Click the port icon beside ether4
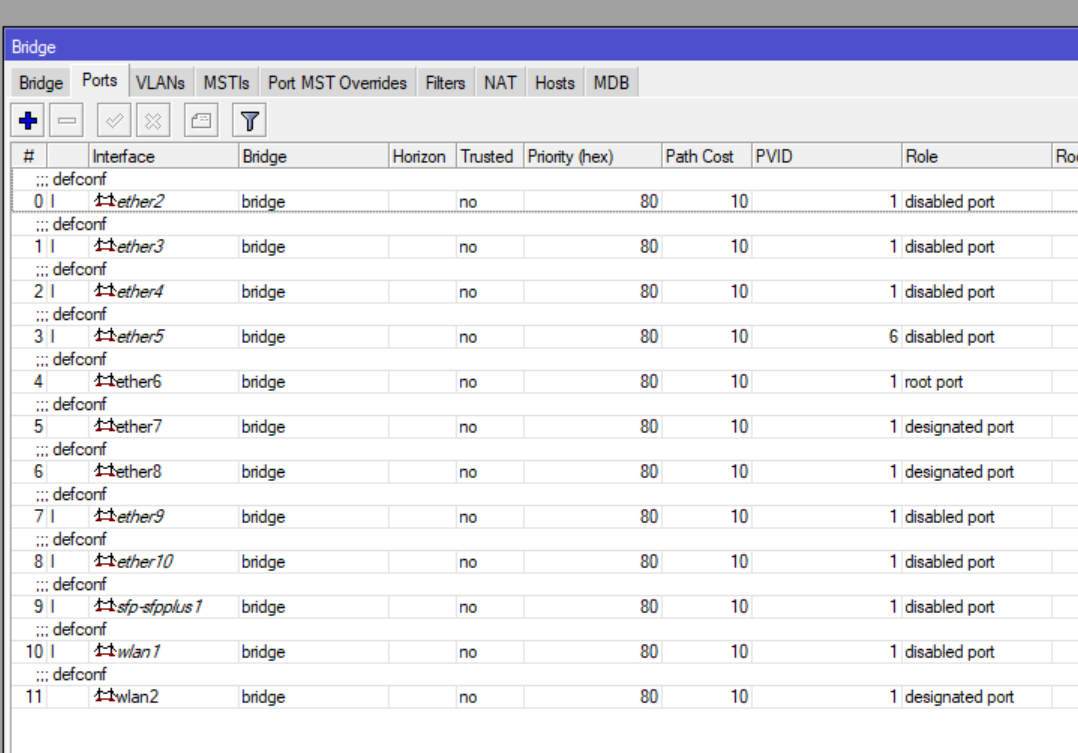The height and width of the screenshot is (753, 1078). [104, 291]
